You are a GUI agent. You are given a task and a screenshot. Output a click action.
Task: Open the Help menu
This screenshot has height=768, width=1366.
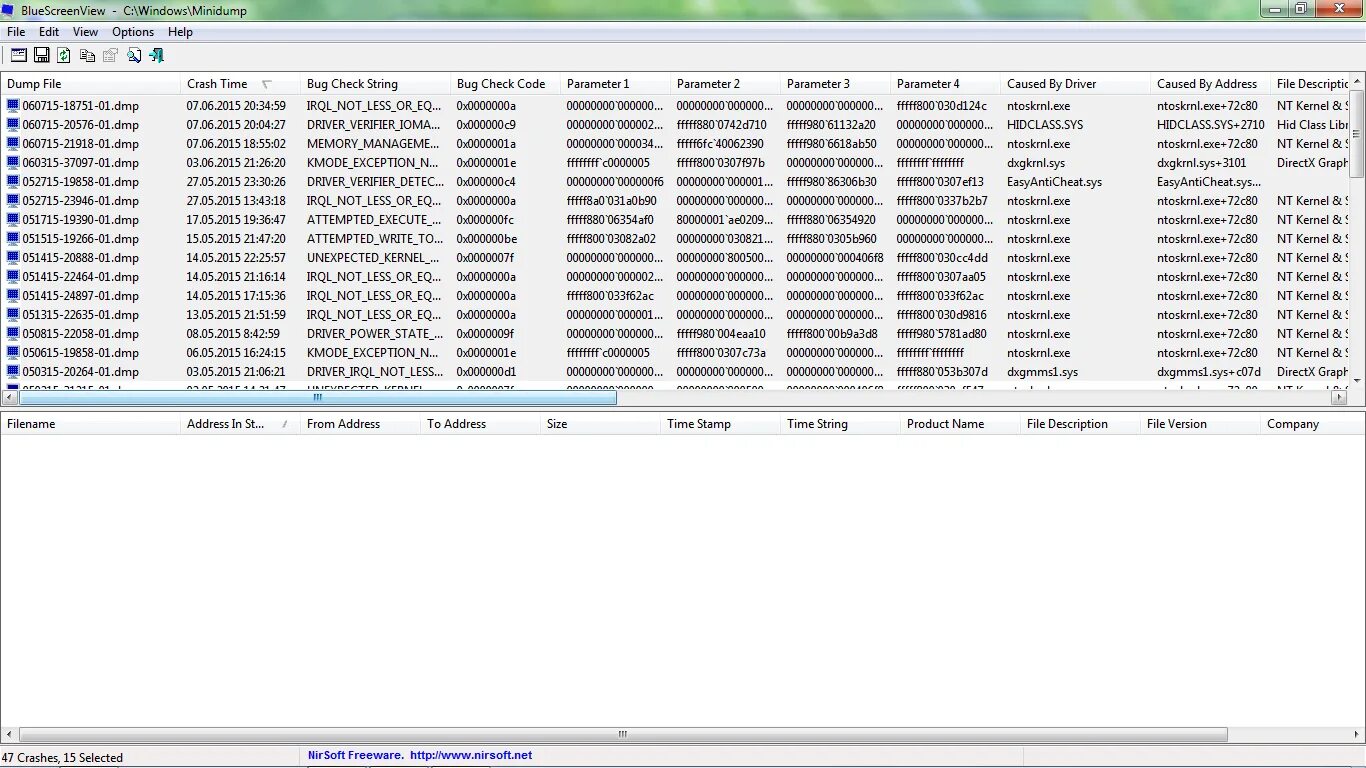coord(180,32)
